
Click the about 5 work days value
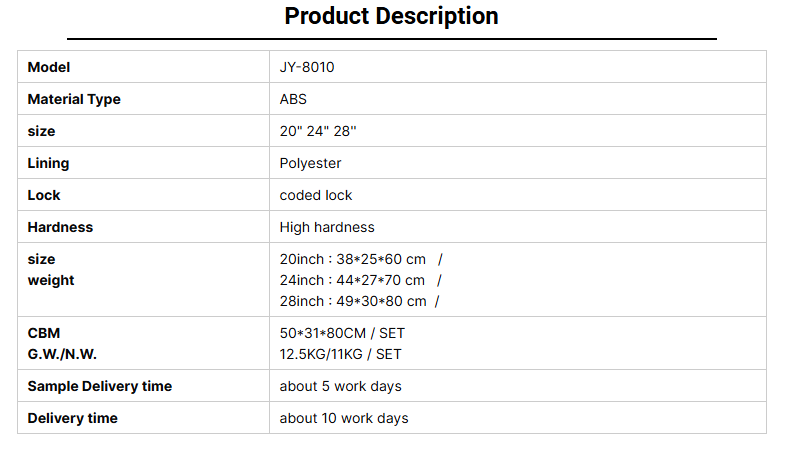click(341, 386)
